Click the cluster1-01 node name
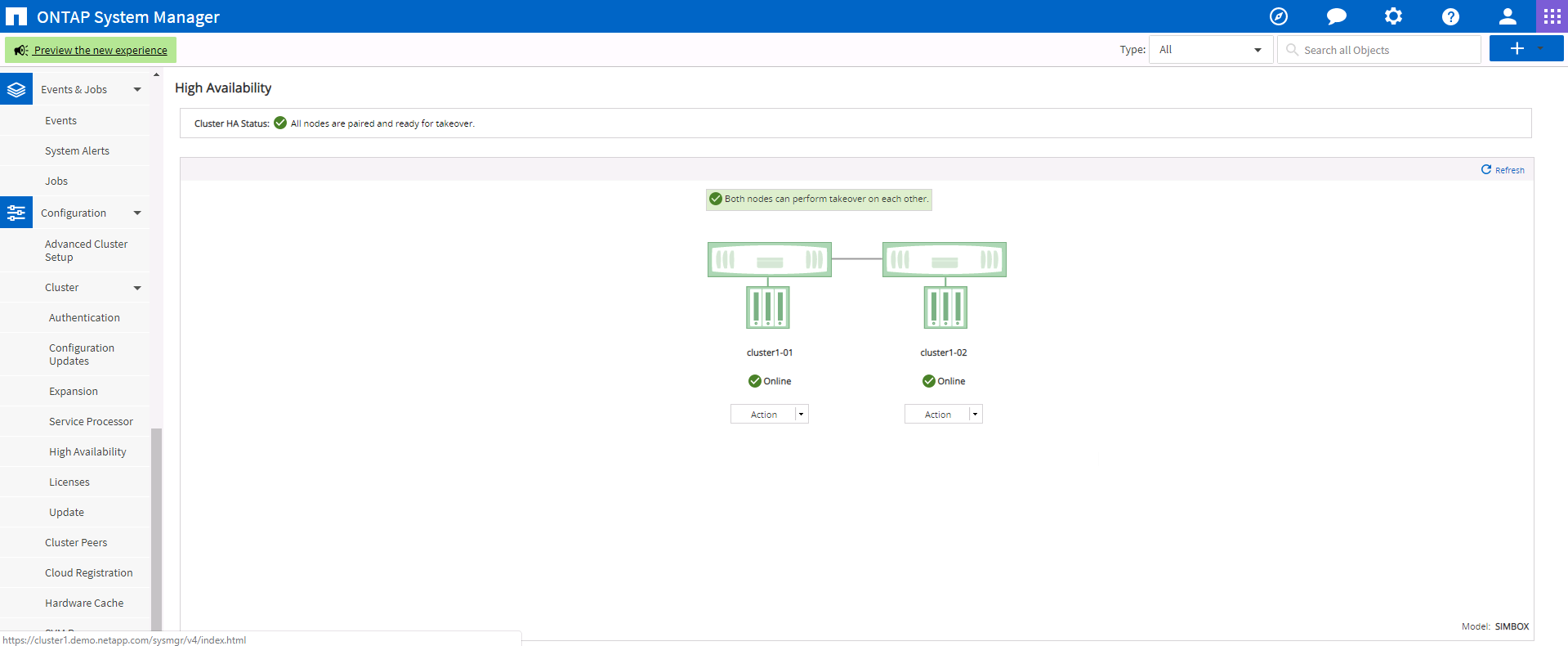This screenshot has width=1568, height=646. tap(770, 352)
